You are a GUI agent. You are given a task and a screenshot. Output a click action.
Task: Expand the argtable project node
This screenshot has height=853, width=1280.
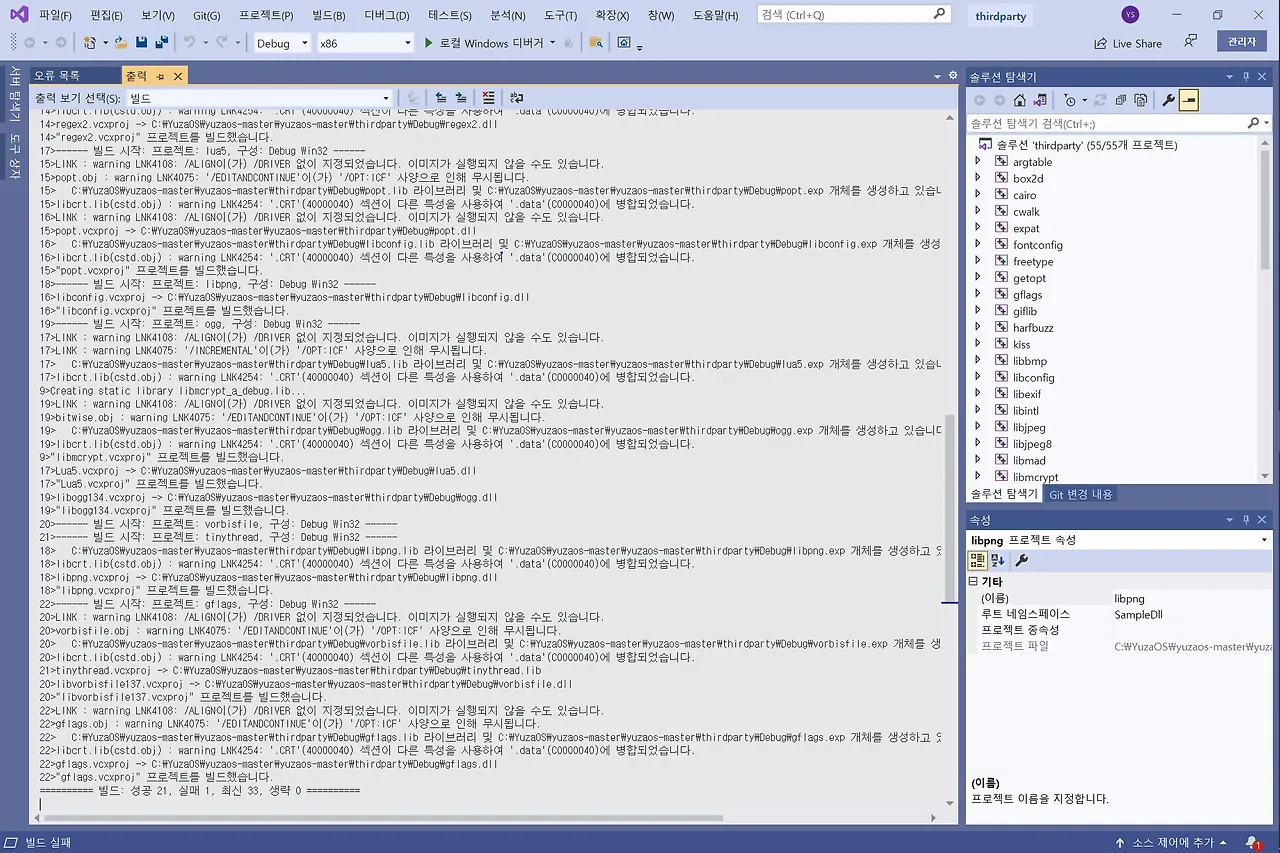(x=978, y=162)
